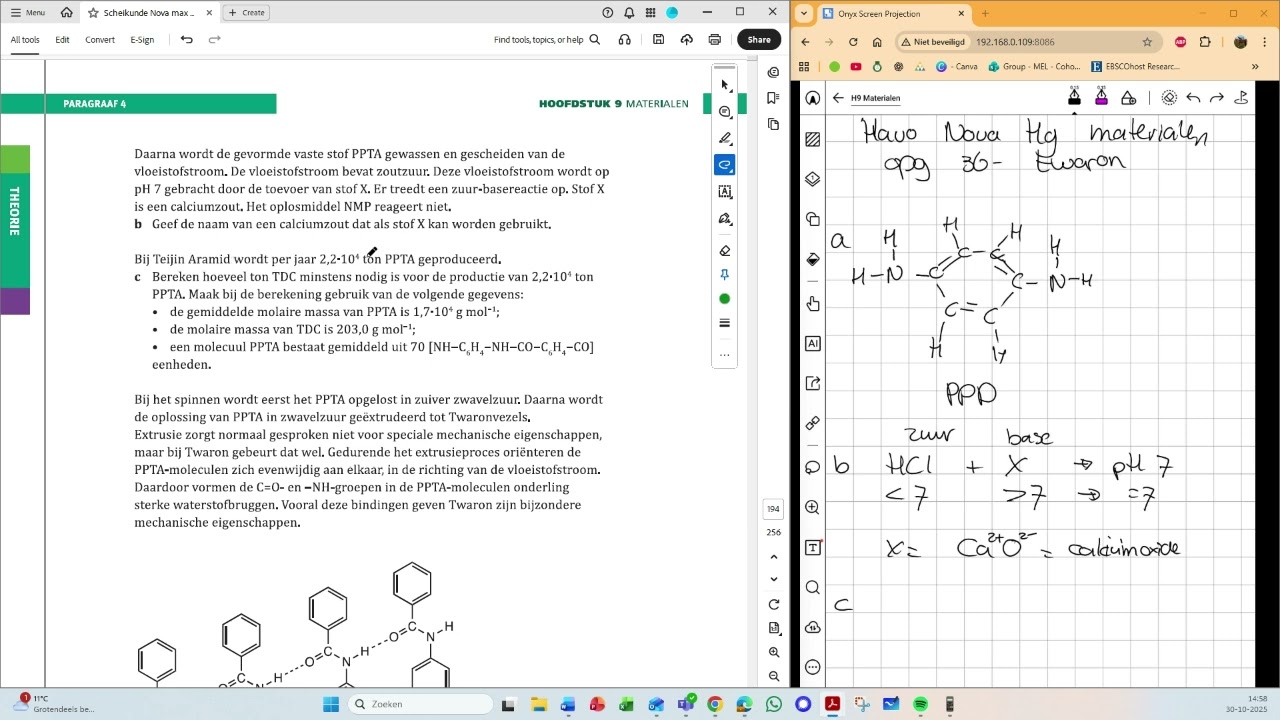Expand more tools with the three dots
1280x720 pixels.
pos(725,354)
